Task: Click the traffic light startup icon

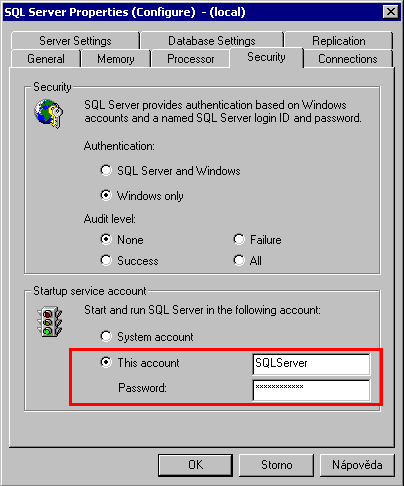Action: coord(49,322)
